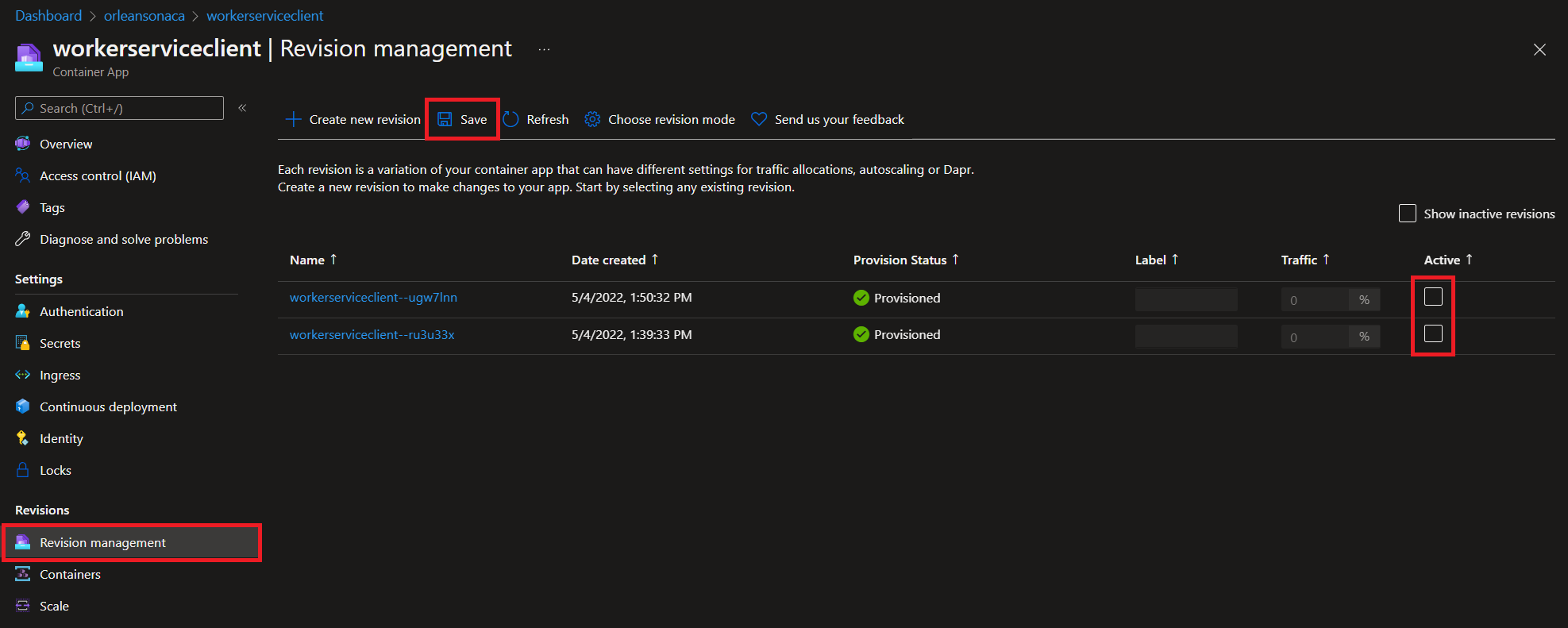This screenshot has height=628, width=1568.
Task: Click the Scale icon in sidebar
Action: 23,606
